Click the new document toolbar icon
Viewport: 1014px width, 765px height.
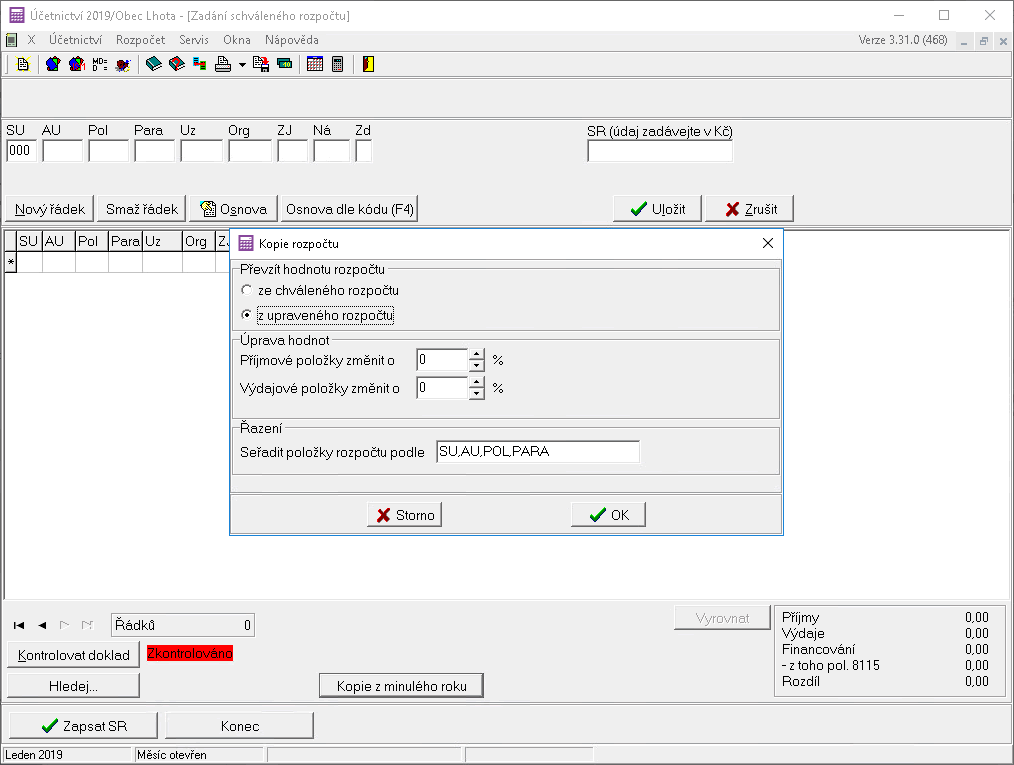tap(23, 64)
